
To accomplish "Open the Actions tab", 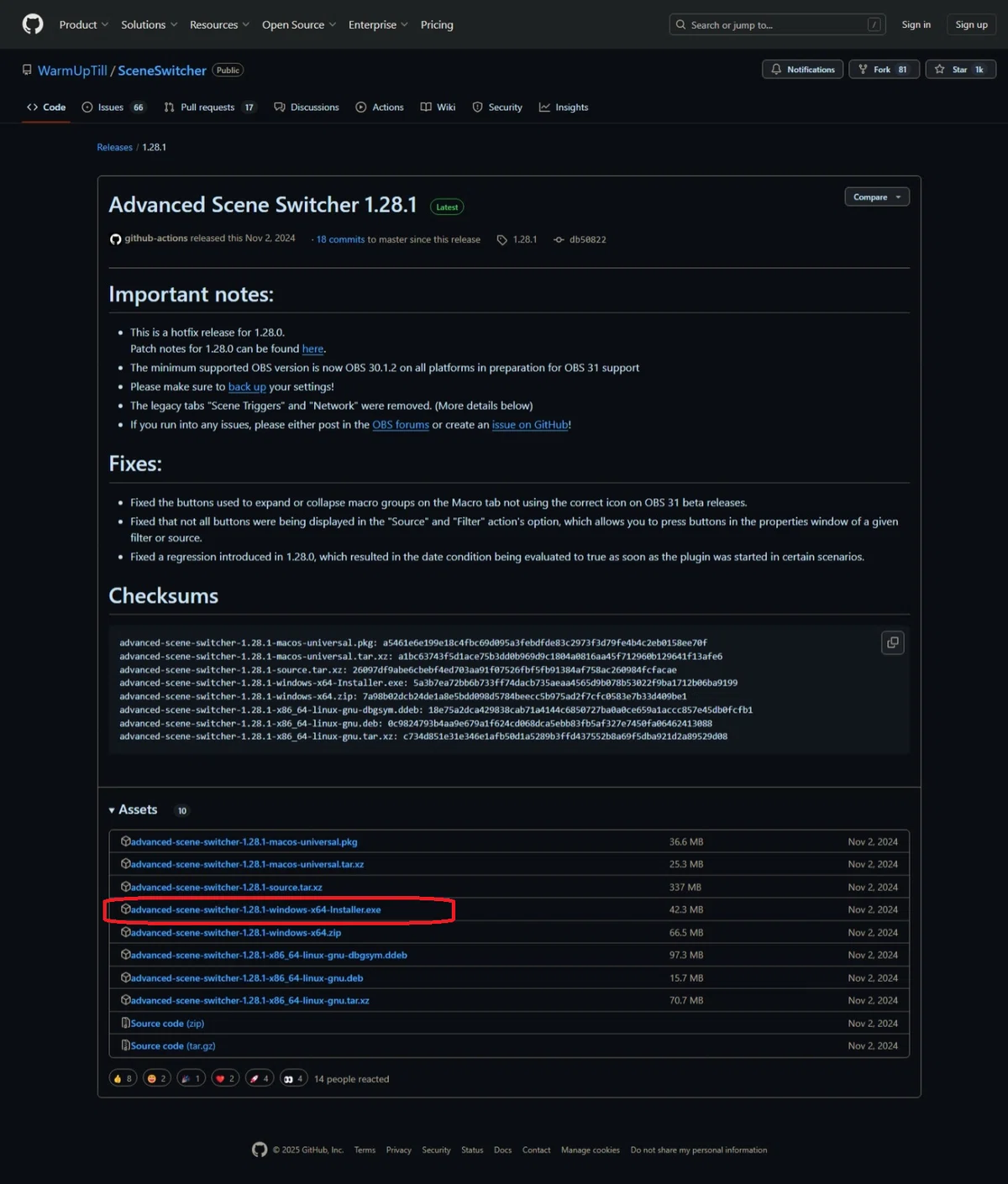I will coord(380,107).
